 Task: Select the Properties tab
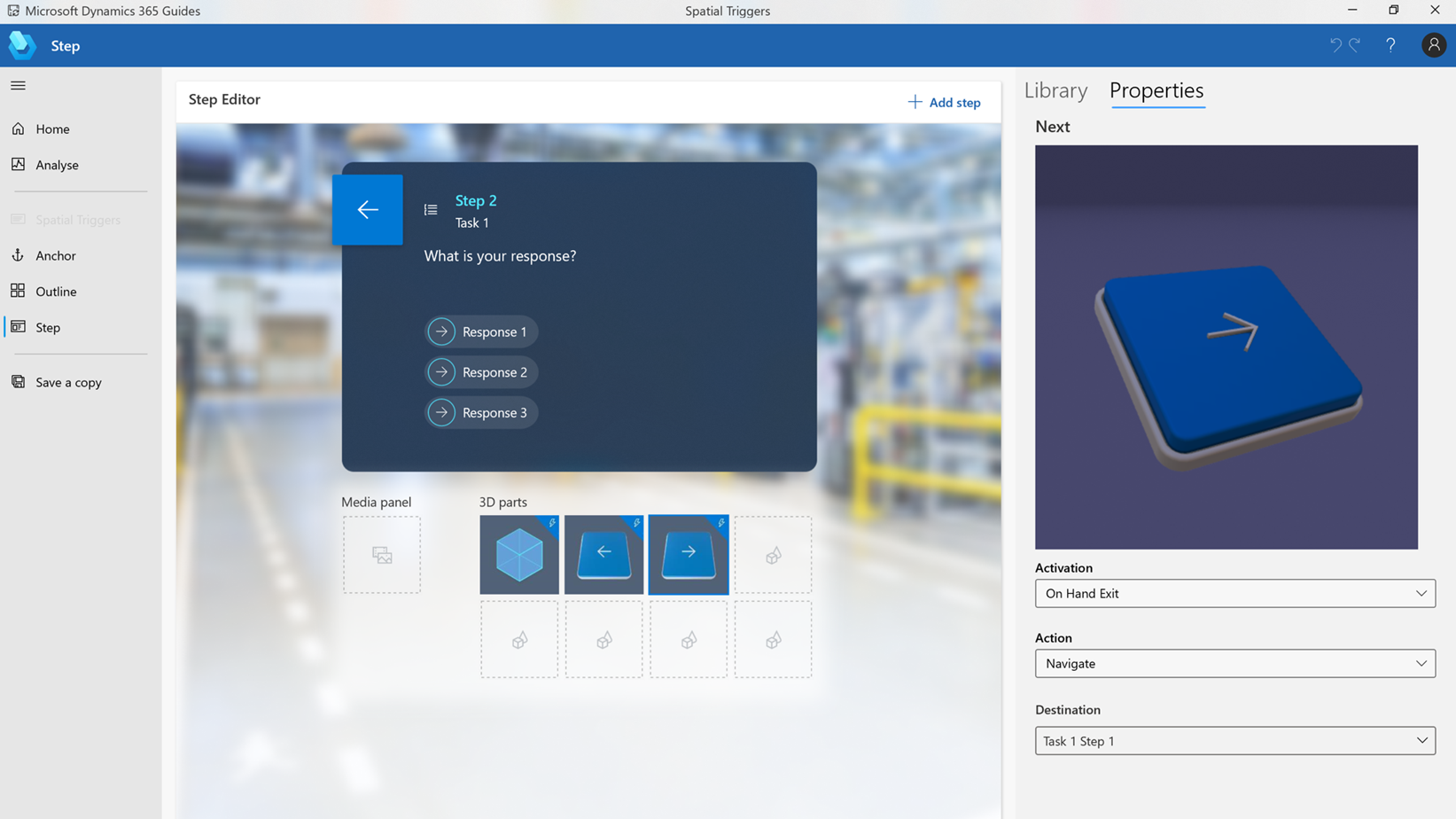coord(1156,90)
